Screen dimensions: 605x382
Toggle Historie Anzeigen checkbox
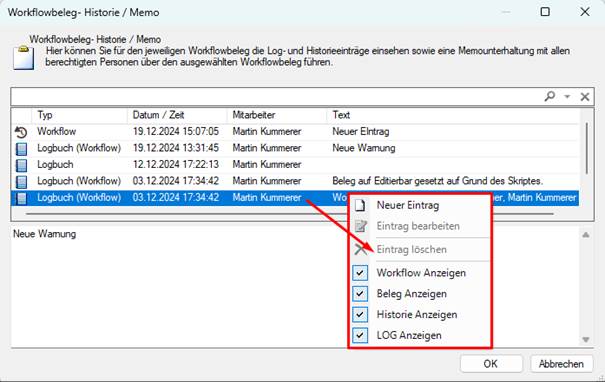360,315
